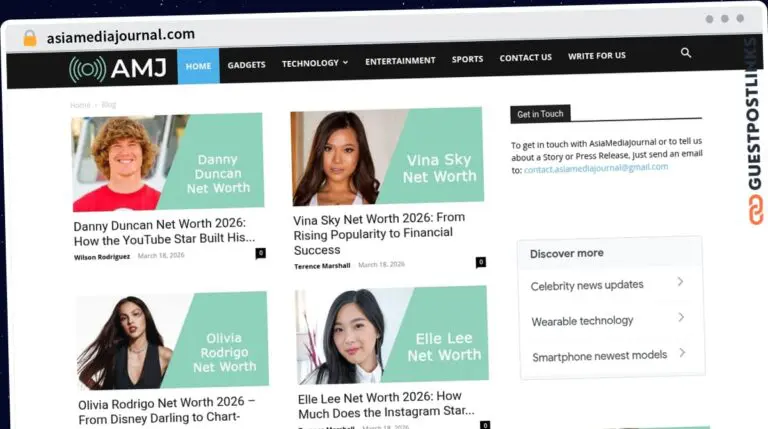Click the search magnifier icon
The height and width of the screenshot is (429, 768).
686,53
